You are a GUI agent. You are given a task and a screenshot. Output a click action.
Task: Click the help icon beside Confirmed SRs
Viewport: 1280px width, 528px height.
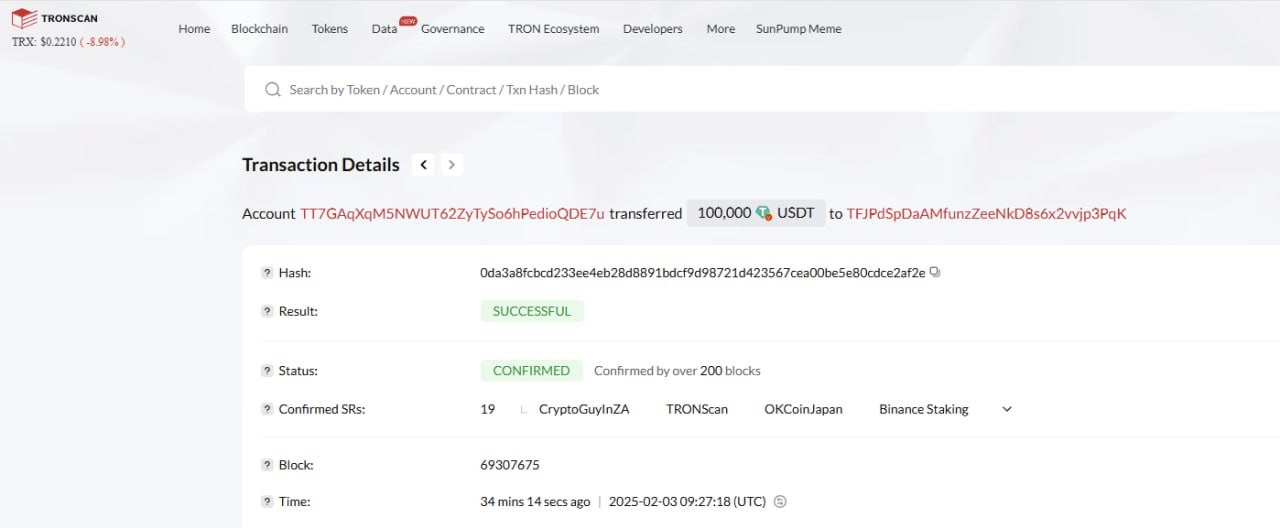(267, 409)
